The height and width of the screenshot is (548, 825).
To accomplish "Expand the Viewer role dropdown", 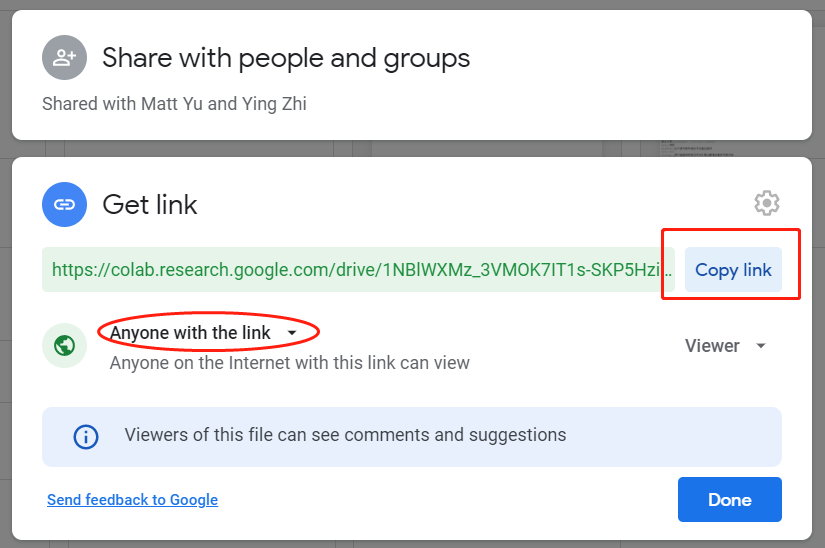I will pyautogui.click(x=726, y=346).
